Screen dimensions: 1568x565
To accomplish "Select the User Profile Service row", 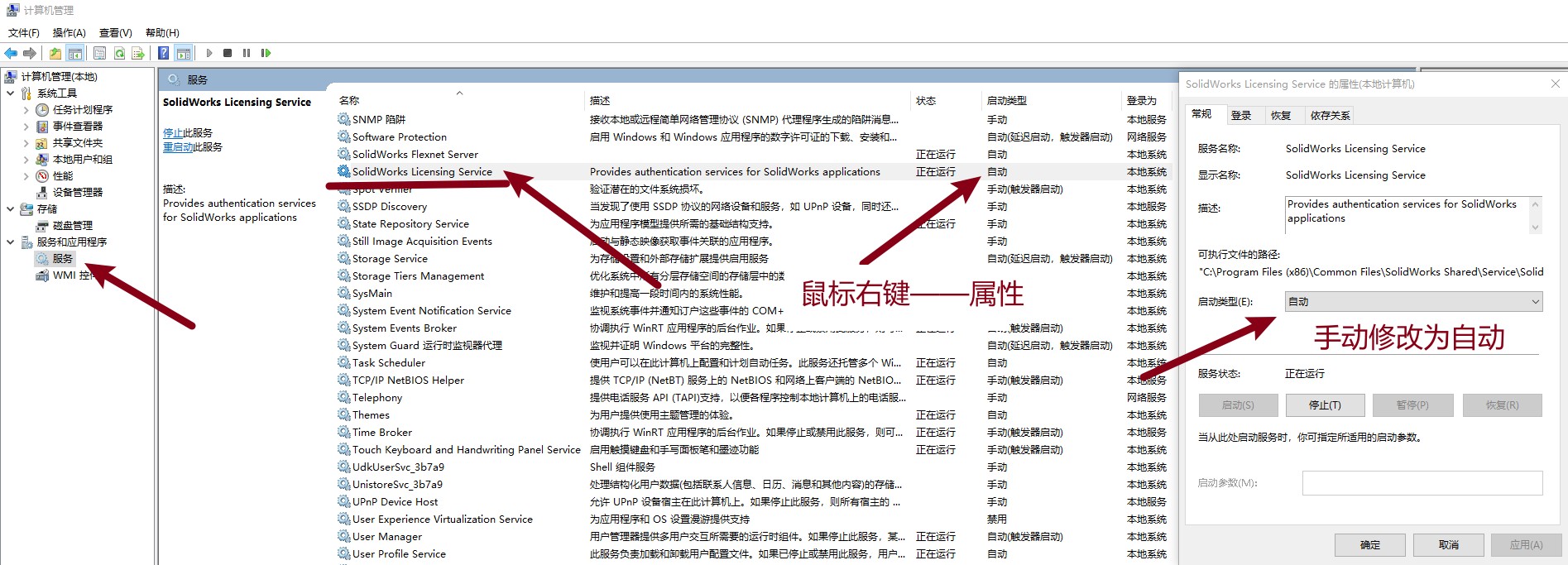I will (x=753, y=553).
